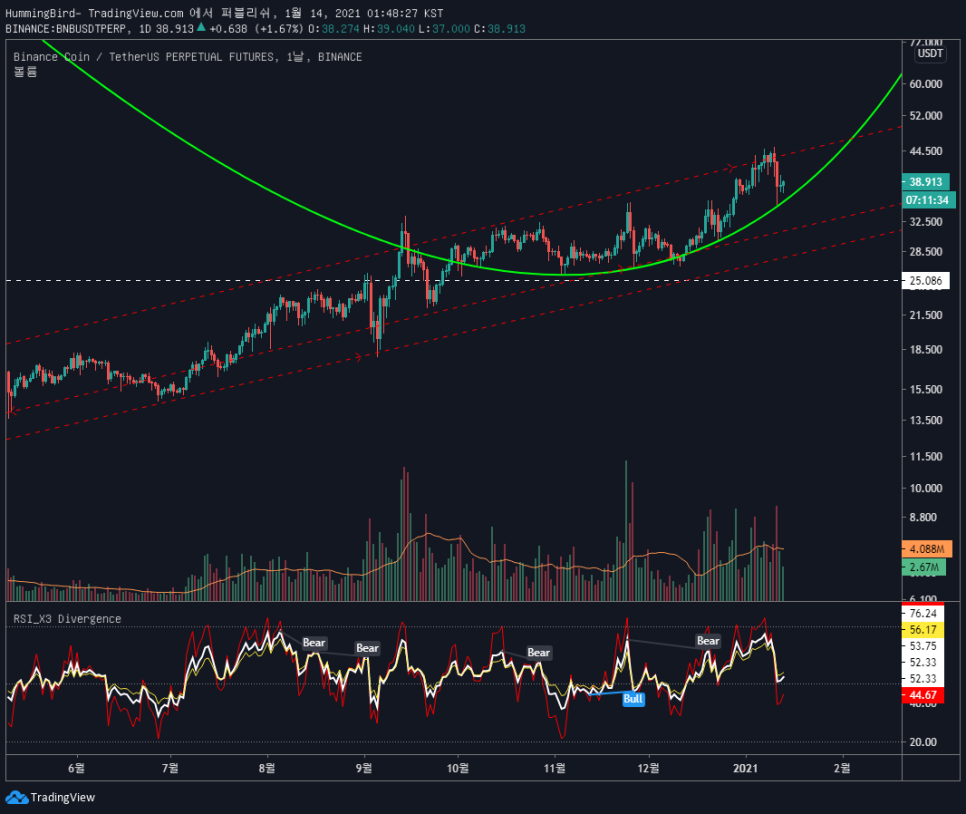The width and height of the screenshot is (966, 814).
Task: Select the RSI_X3 Divergence indicator title
Action: [x=67, y=619]
